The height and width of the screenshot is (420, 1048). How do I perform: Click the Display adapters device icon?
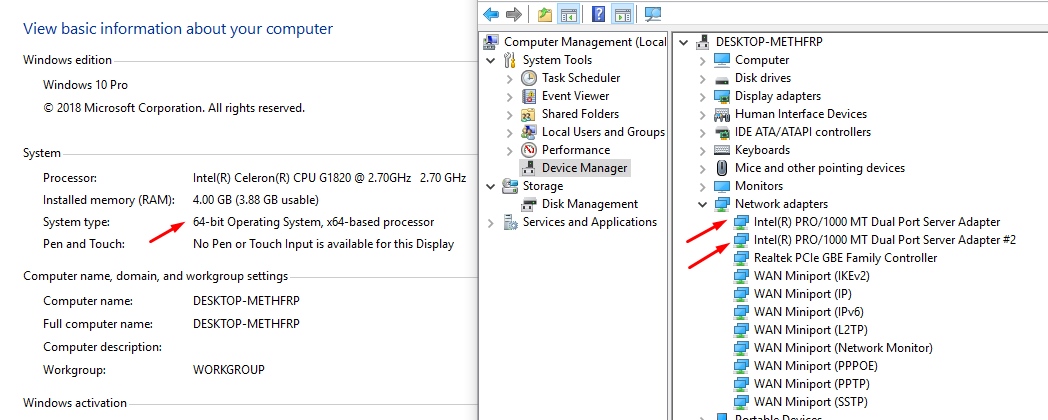click(722, 96)
